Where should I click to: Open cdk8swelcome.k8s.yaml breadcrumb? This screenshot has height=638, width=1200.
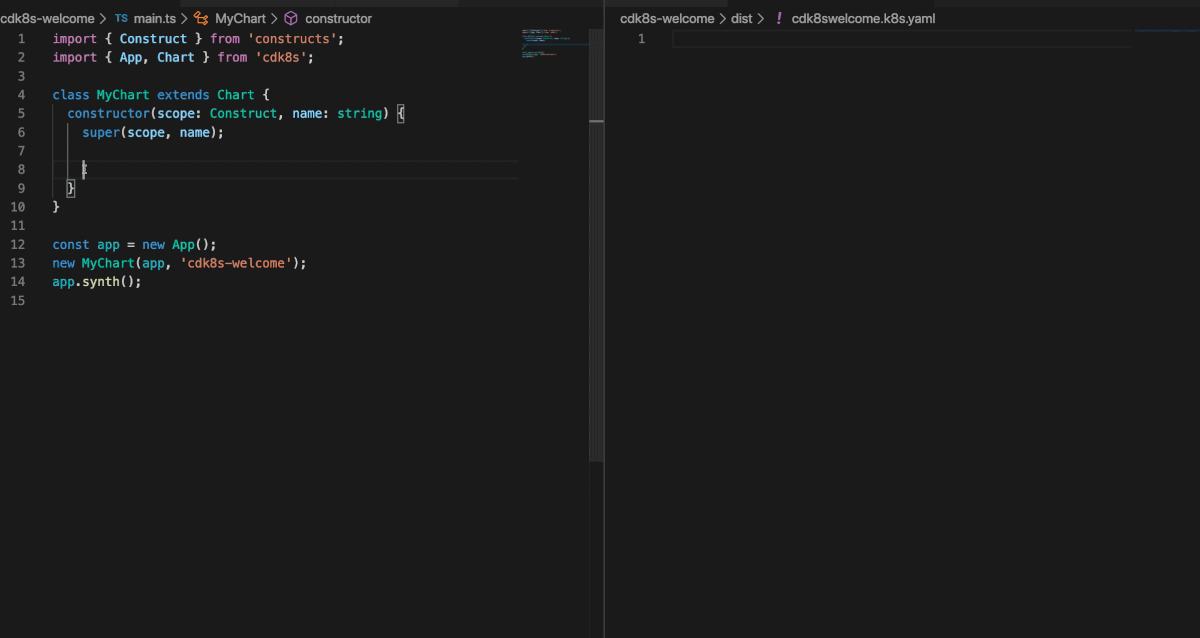point(864,18)
